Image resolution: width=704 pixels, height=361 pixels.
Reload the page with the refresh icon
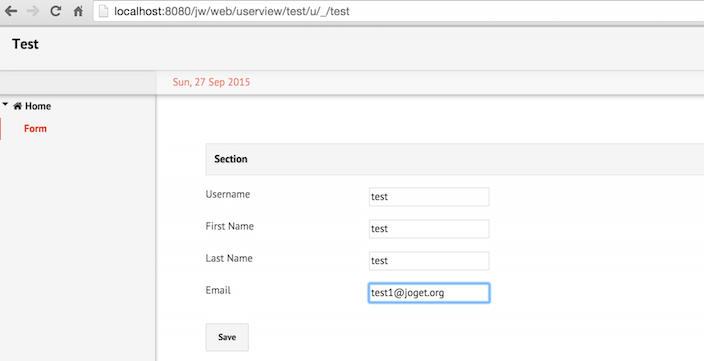pyautogui.click(x=56, y=11)
